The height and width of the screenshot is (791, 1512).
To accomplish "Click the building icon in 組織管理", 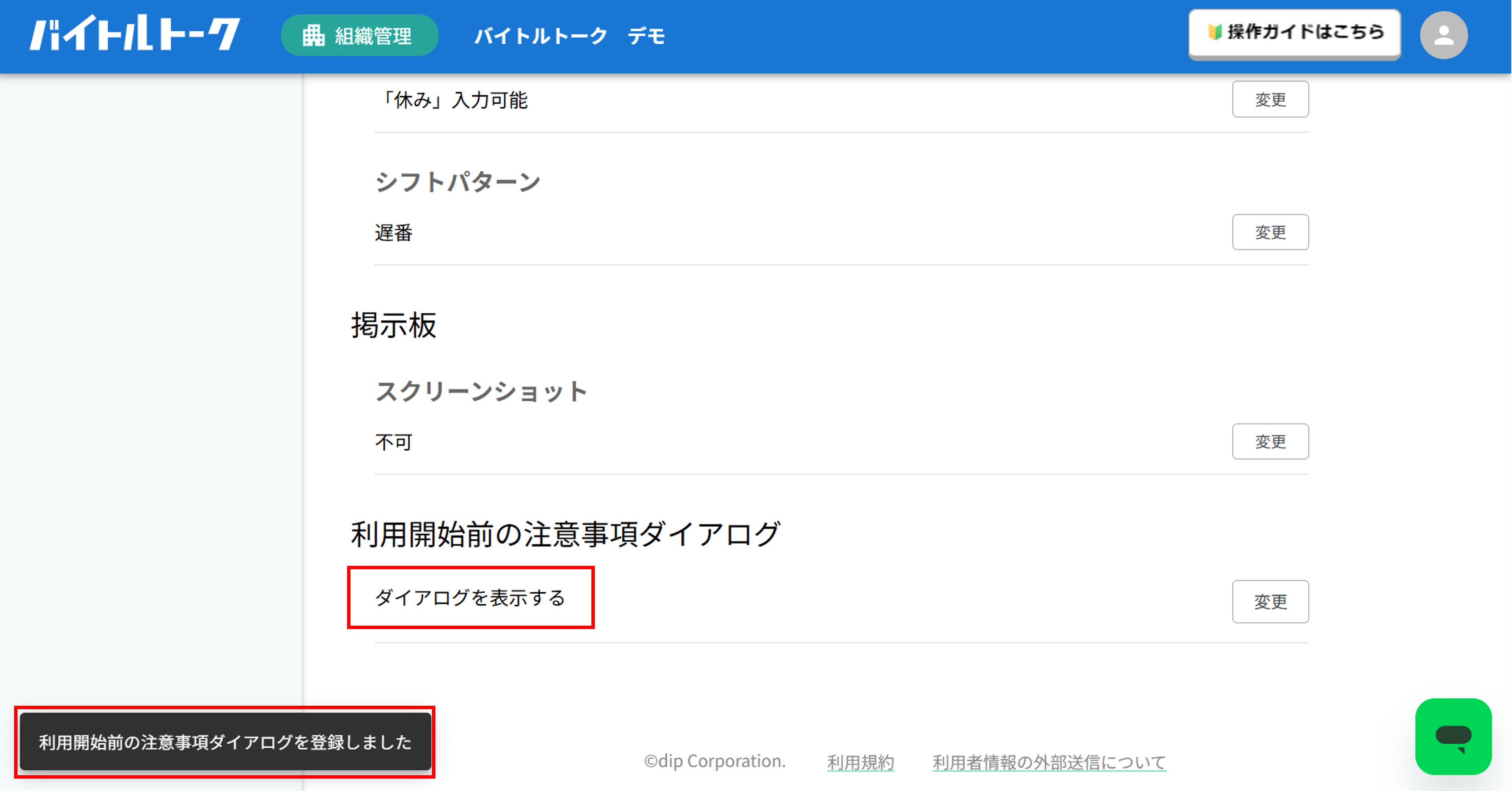I will [313, 36].
